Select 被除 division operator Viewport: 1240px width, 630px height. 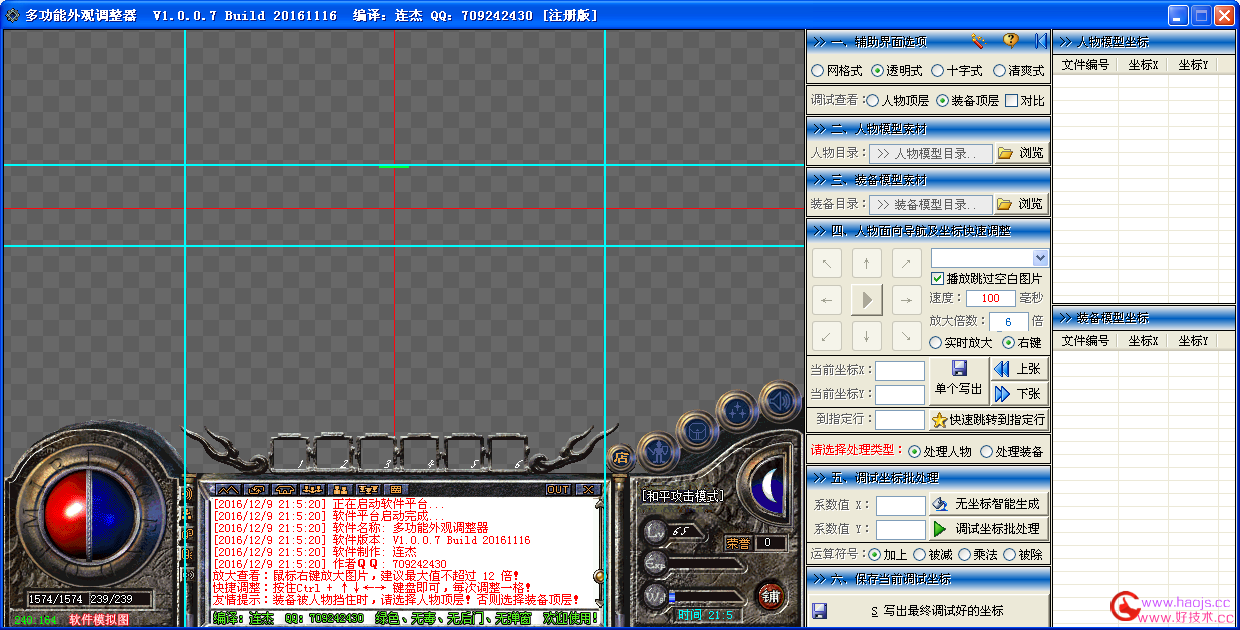click(x=1023, y=554)
